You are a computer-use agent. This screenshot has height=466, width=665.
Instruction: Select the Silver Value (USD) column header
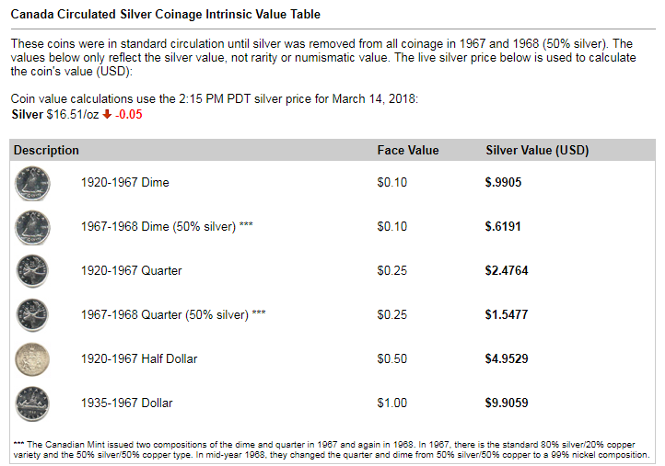pyautogui.click(x=537, y=150)
